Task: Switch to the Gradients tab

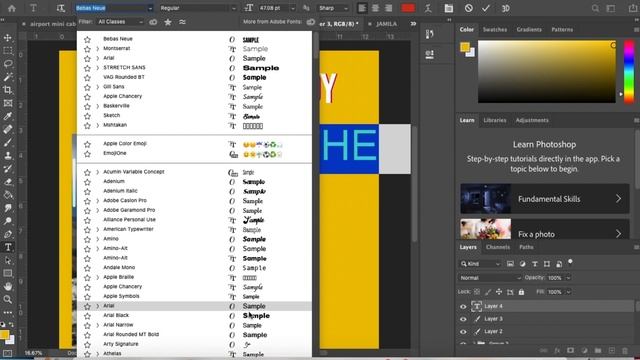Action: (x=529, y=30)
